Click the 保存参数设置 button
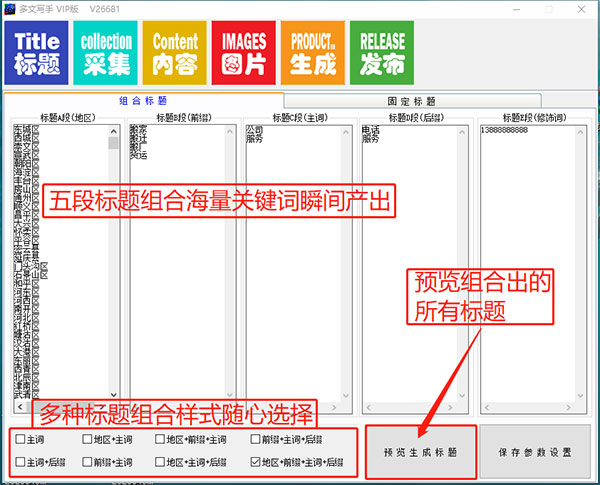Image resolution: width=600 pixels, height=485 pixels. click(535, 452)
